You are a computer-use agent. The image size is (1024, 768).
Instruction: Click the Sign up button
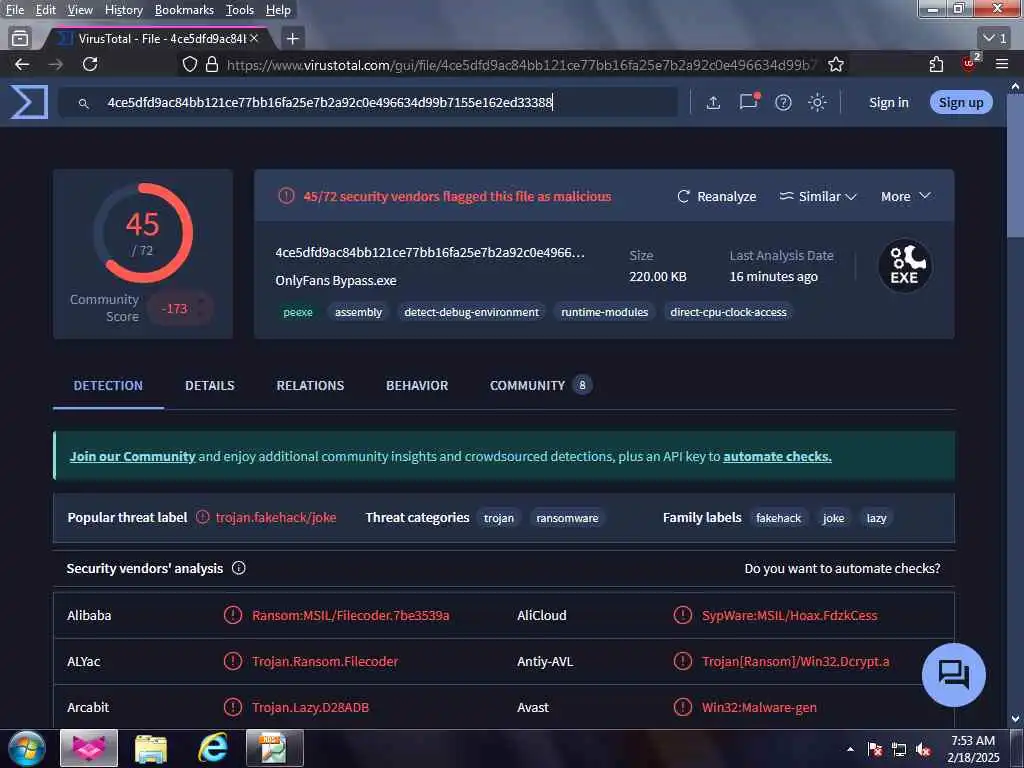tap(961, 103)
